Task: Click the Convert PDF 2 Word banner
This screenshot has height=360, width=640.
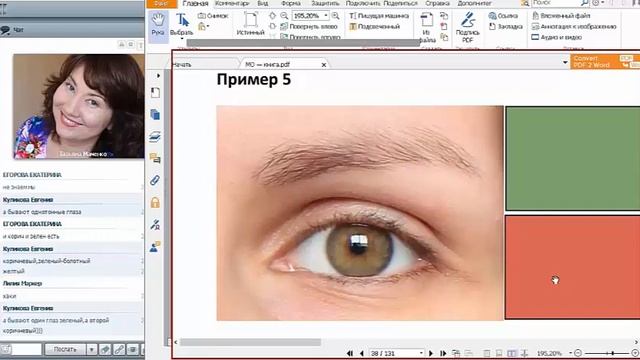Action: [605, 61]
